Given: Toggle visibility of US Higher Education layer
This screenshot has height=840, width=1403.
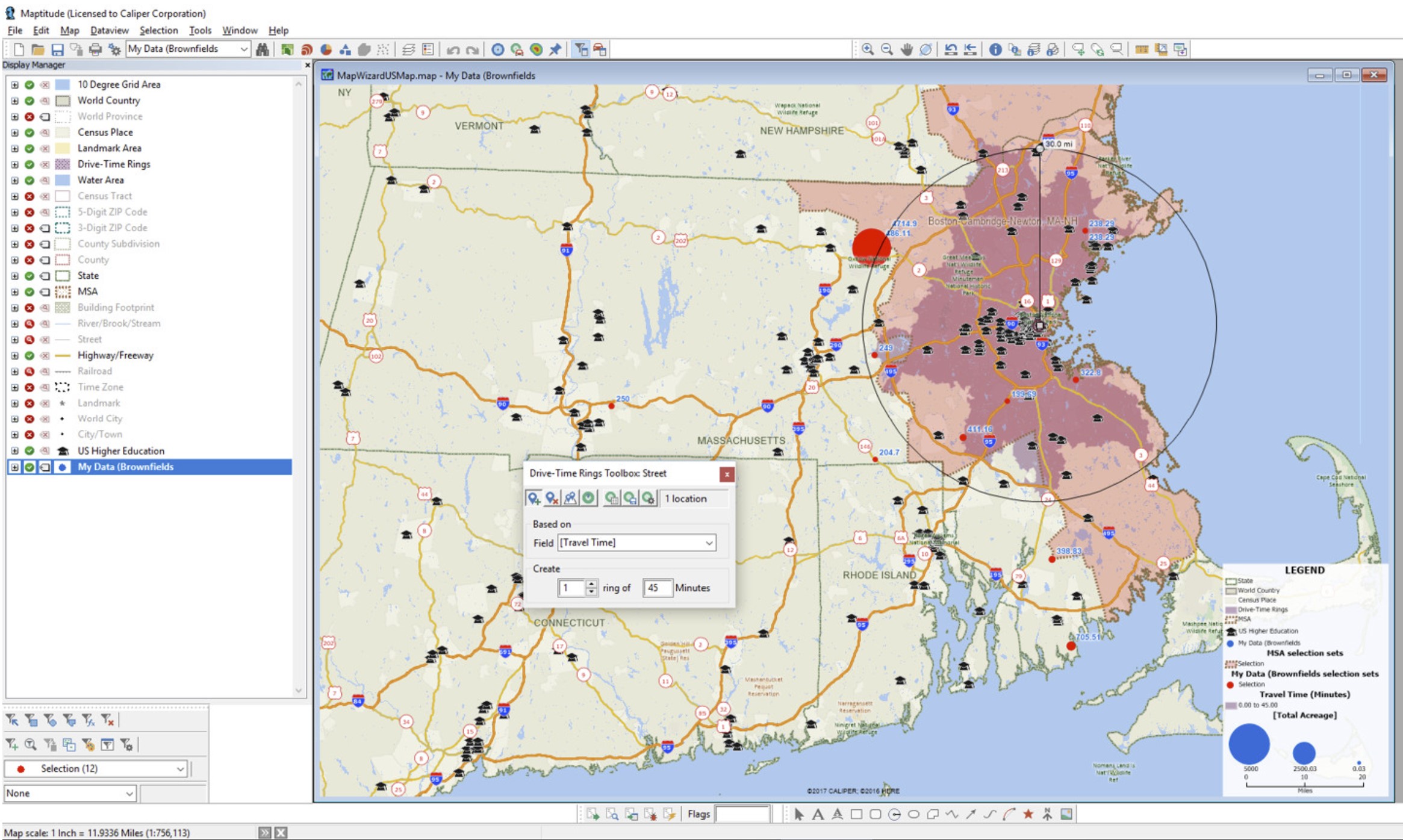Looking at the screenshot, I should pyautogui.click(x=28, y=451).
